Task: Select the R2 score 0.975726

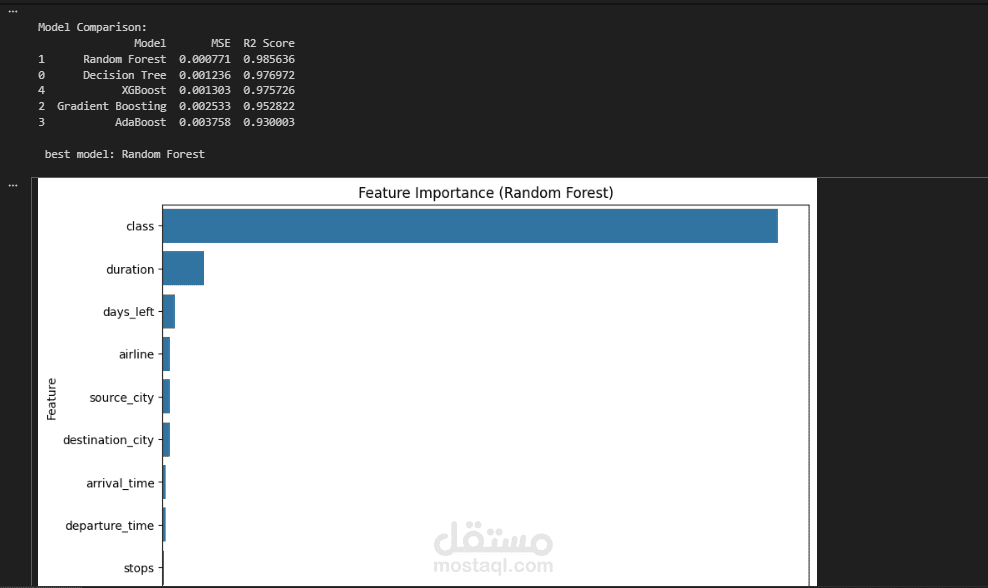Action: [269, 90]
